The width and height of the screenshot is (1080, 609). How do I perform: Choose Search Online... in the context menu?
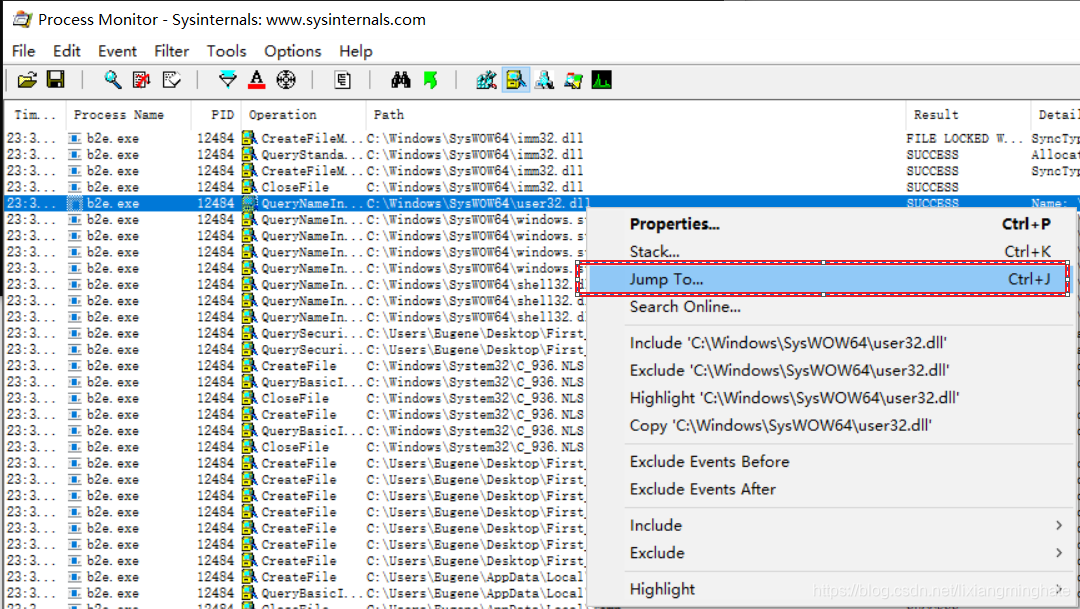[x=831, y=307]
